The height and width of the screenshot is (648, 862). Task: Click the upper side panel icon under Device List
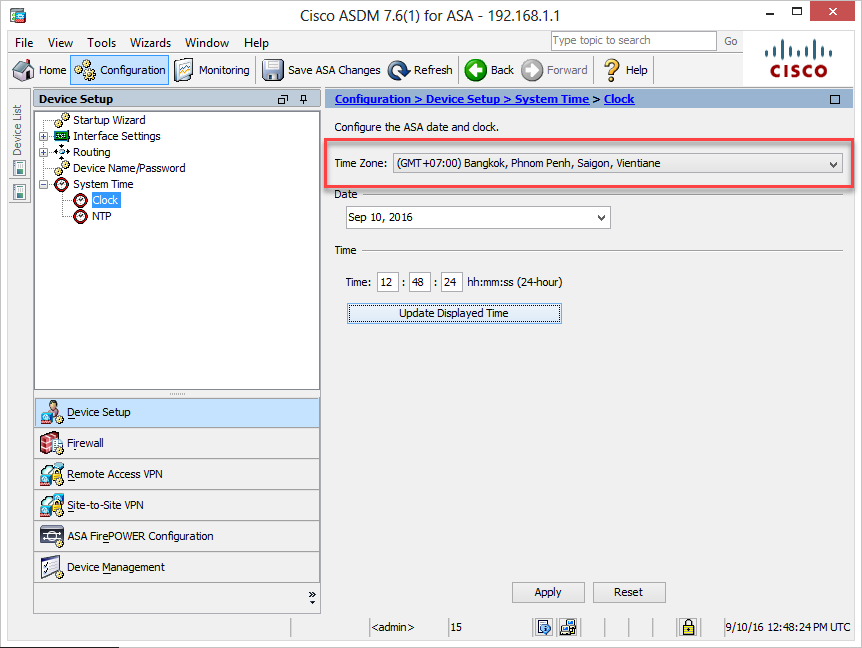coord(19,168)
